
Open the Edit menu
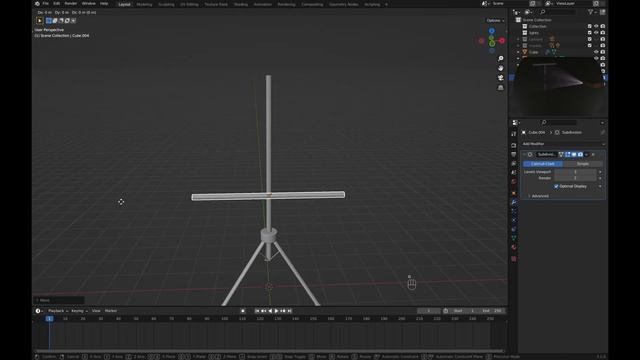tap(57, 4)
